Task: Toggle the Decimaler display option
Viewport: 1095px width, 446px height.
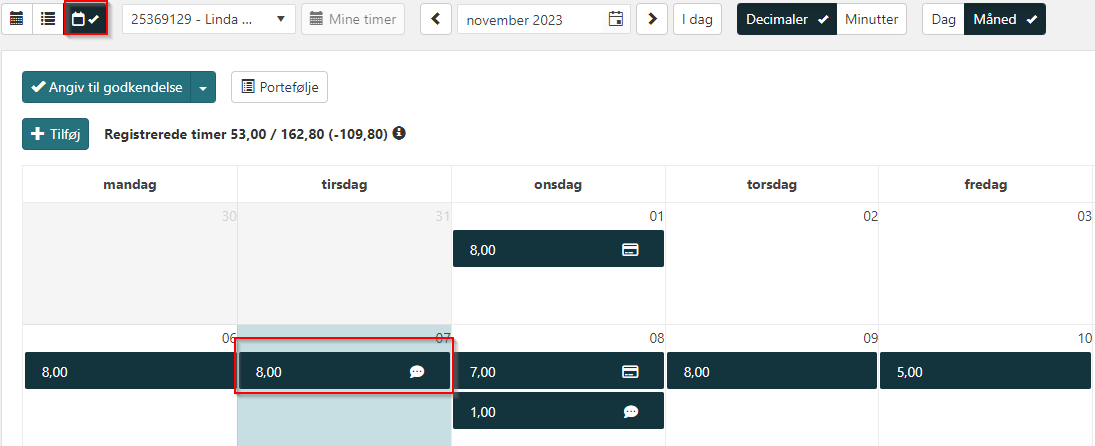Action: (x=787, y=19)
